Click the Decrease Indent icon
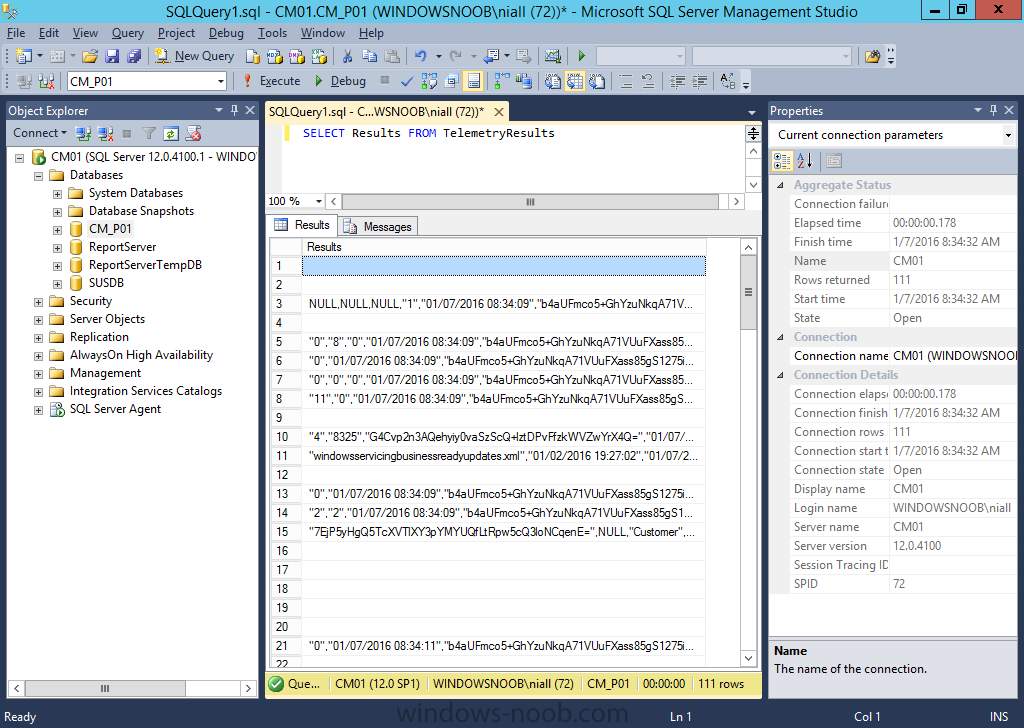Screen dimensions: 1024x728 677,81
